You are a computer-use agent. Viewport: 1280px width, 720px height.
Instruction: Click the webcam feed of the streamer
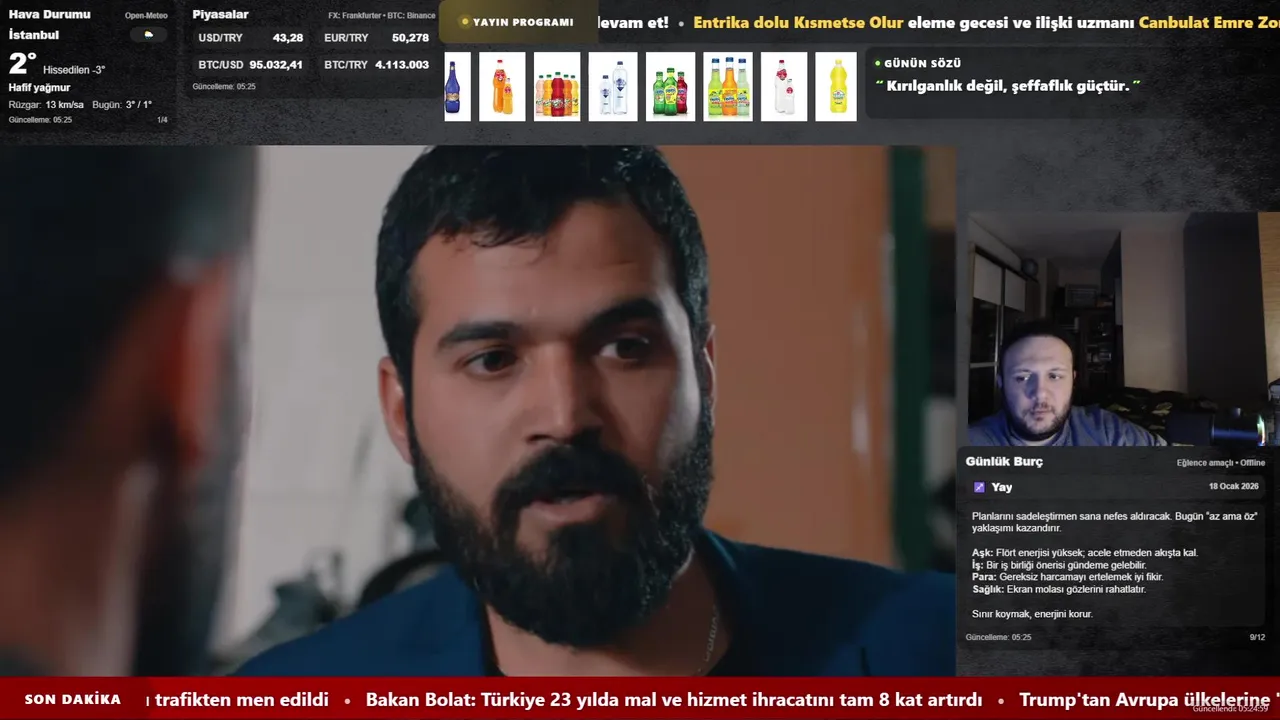coord(1122,329)
